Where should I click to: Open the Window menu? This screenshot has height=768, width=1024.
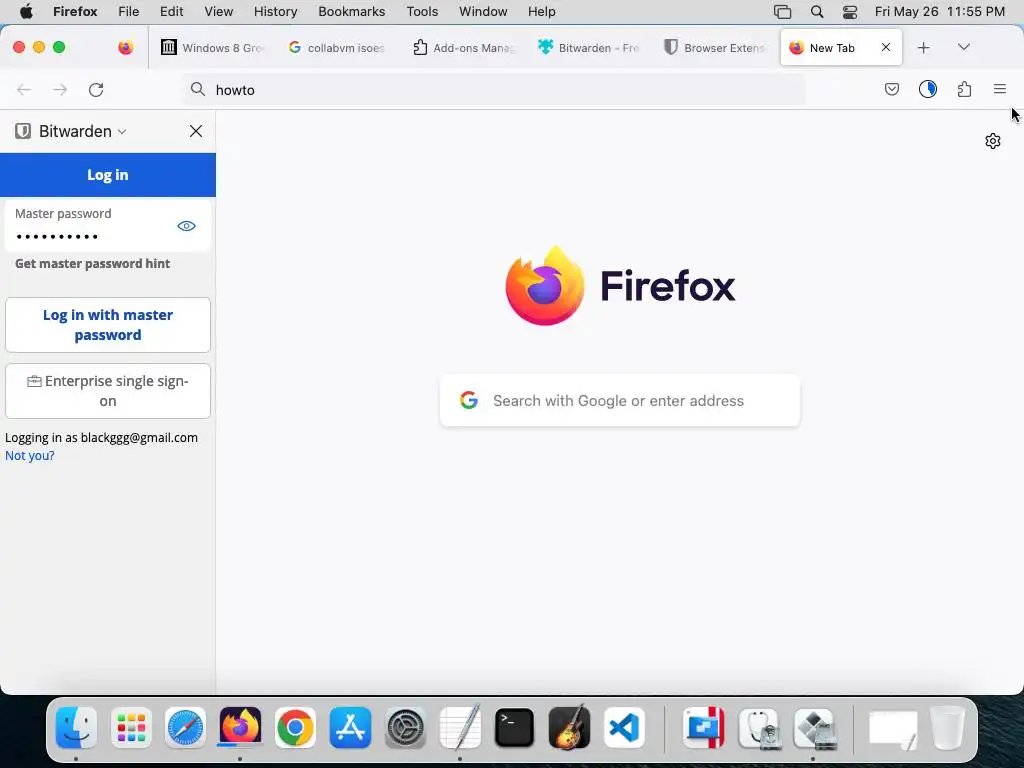pos(483,12)
